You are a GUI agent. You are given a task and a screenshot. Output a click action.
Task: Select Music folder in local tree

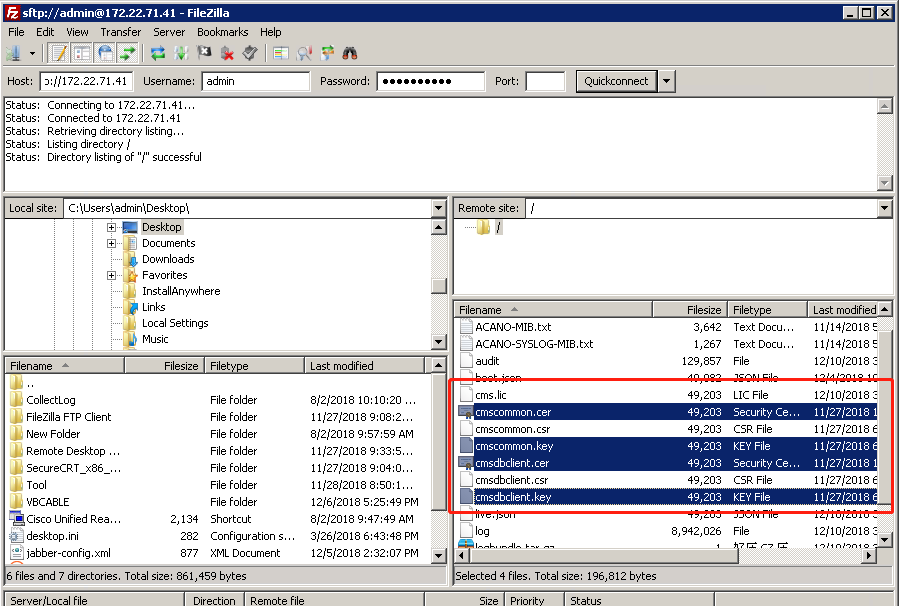click(155, 339)
